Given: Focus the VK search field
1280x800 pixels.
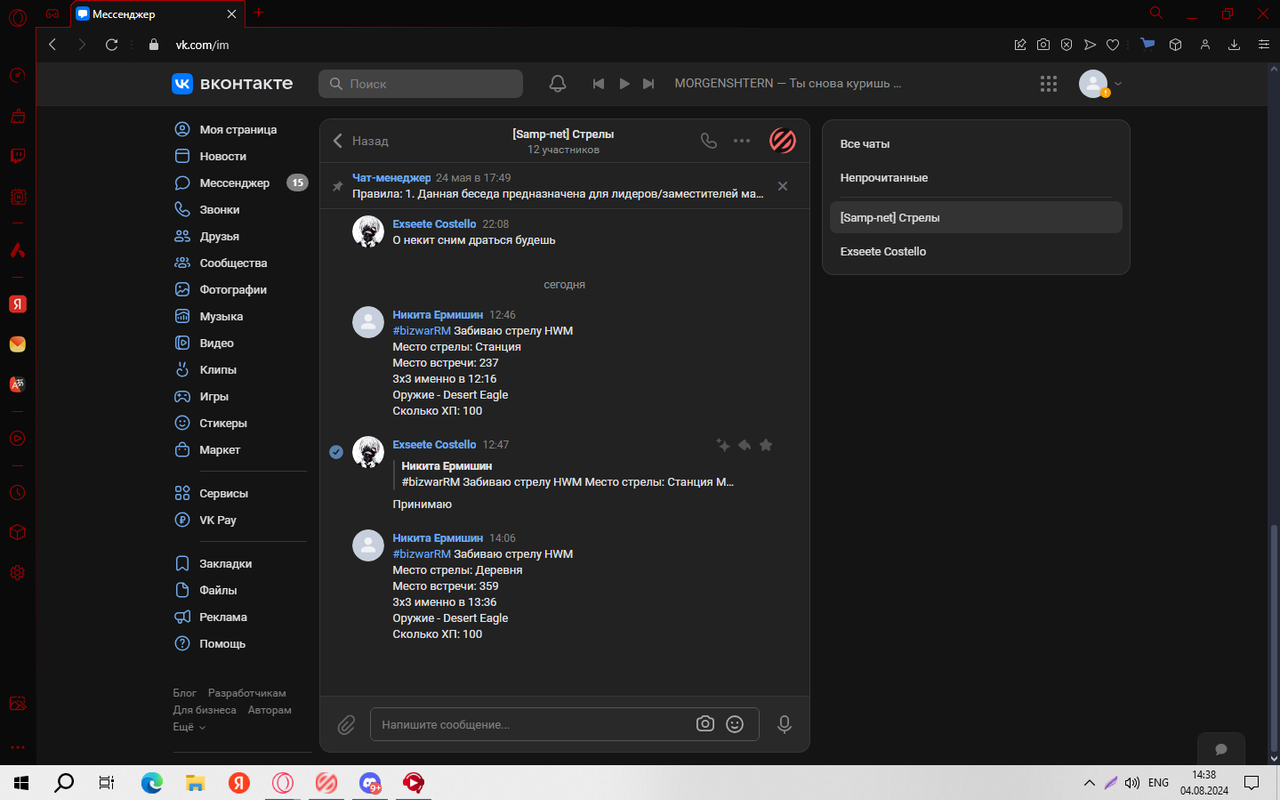Looking at the screenshot, I should (421, 84).
